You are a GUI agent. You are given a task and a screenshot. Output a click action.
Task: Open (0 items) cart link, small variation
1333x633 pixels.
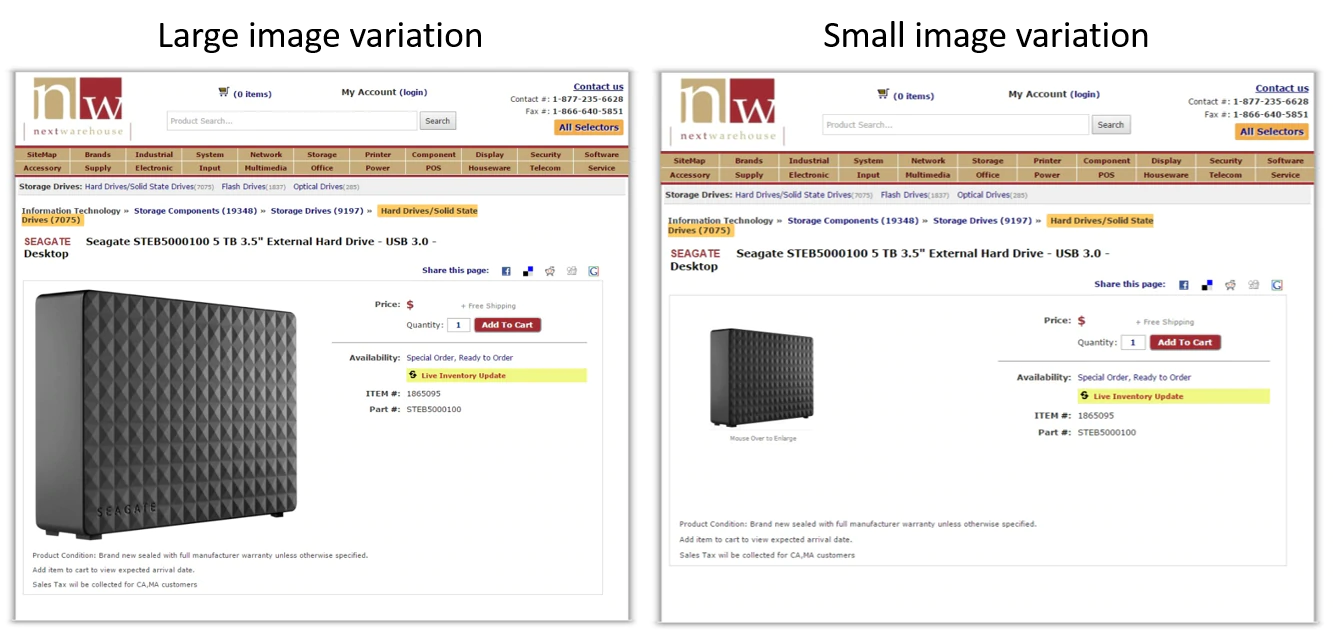[914, 96]
